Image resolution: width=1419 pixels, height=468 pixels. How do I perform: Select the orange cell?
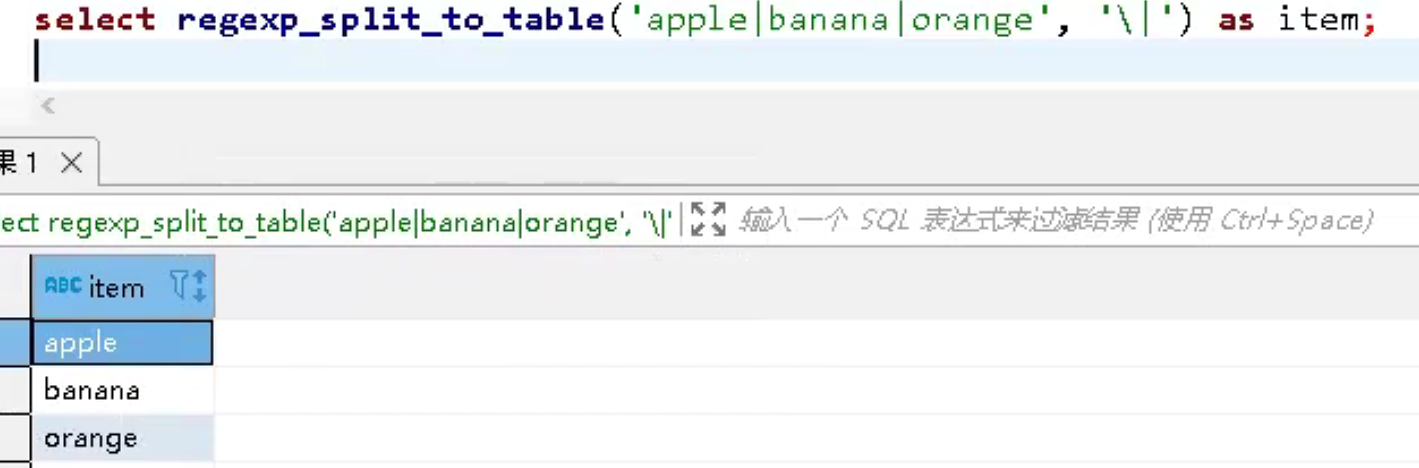click(122, 438)
